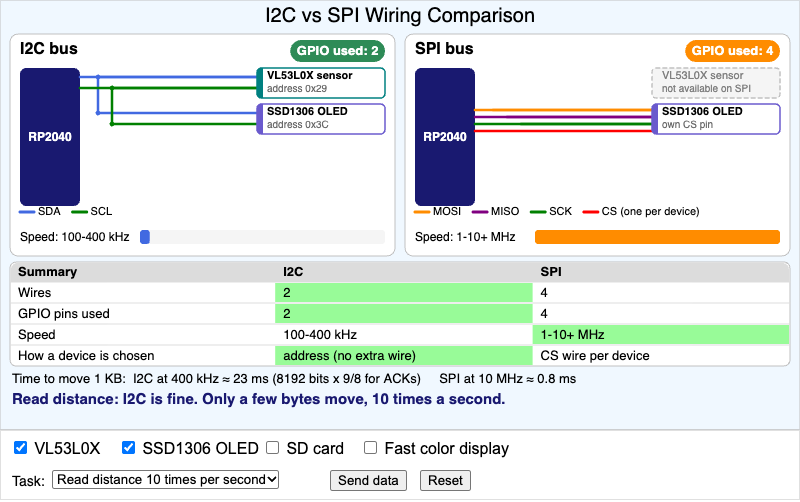
Task: Click the I2C vs SPI Wiring Comparison title
Action: tap(400, 15)
